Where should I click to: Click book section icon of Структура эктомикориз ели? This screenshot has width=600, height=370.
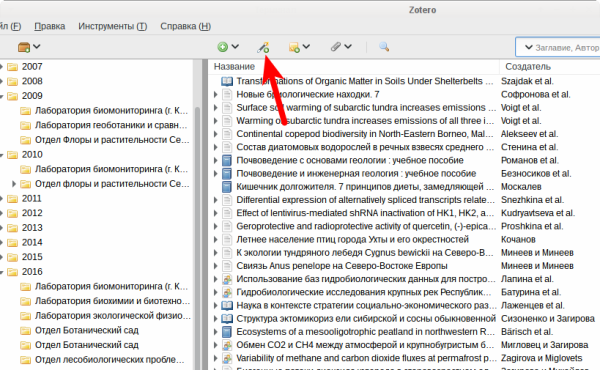[227, 319]
